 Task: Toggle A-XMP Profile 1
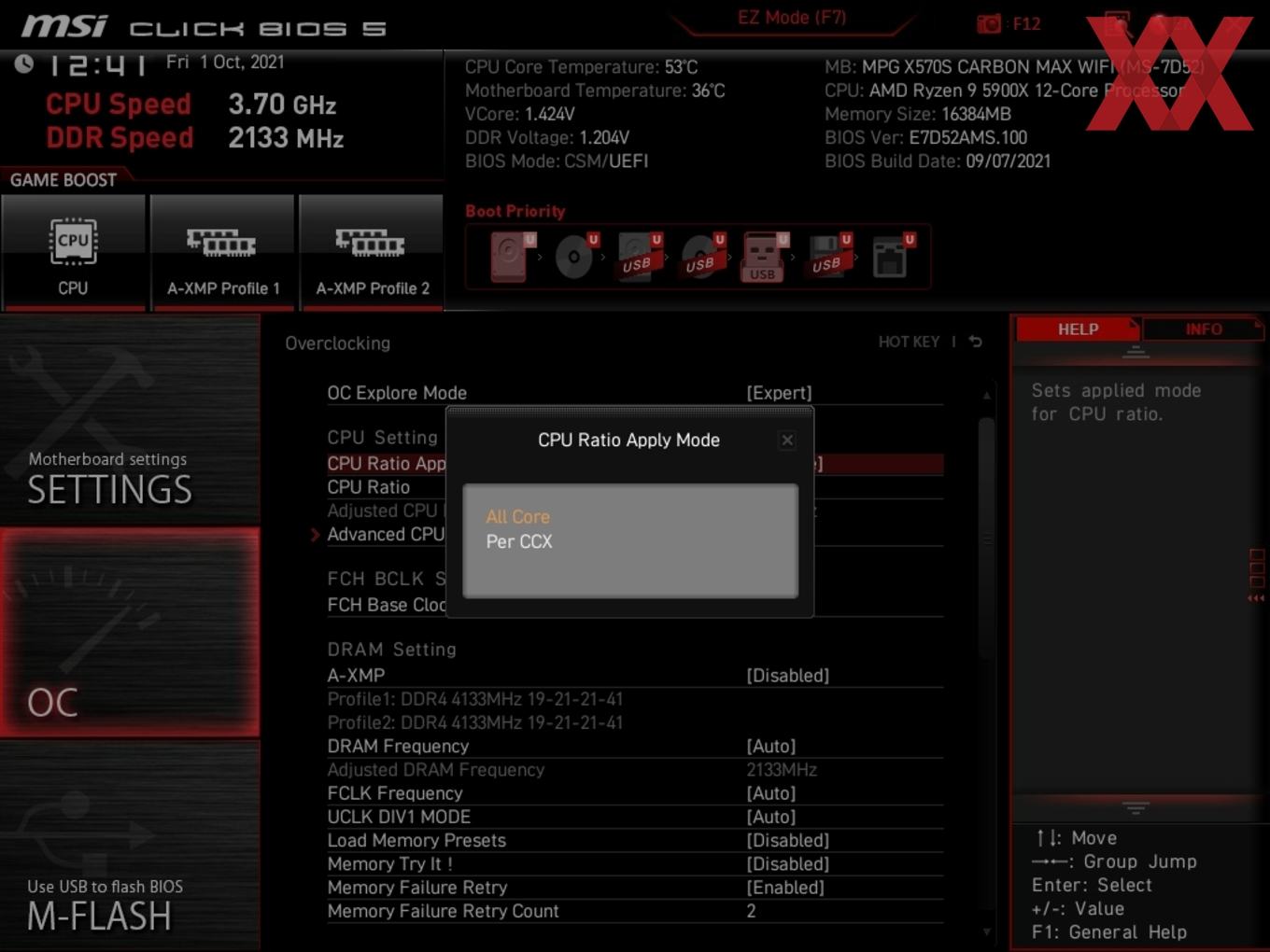[x=222, y=252]
